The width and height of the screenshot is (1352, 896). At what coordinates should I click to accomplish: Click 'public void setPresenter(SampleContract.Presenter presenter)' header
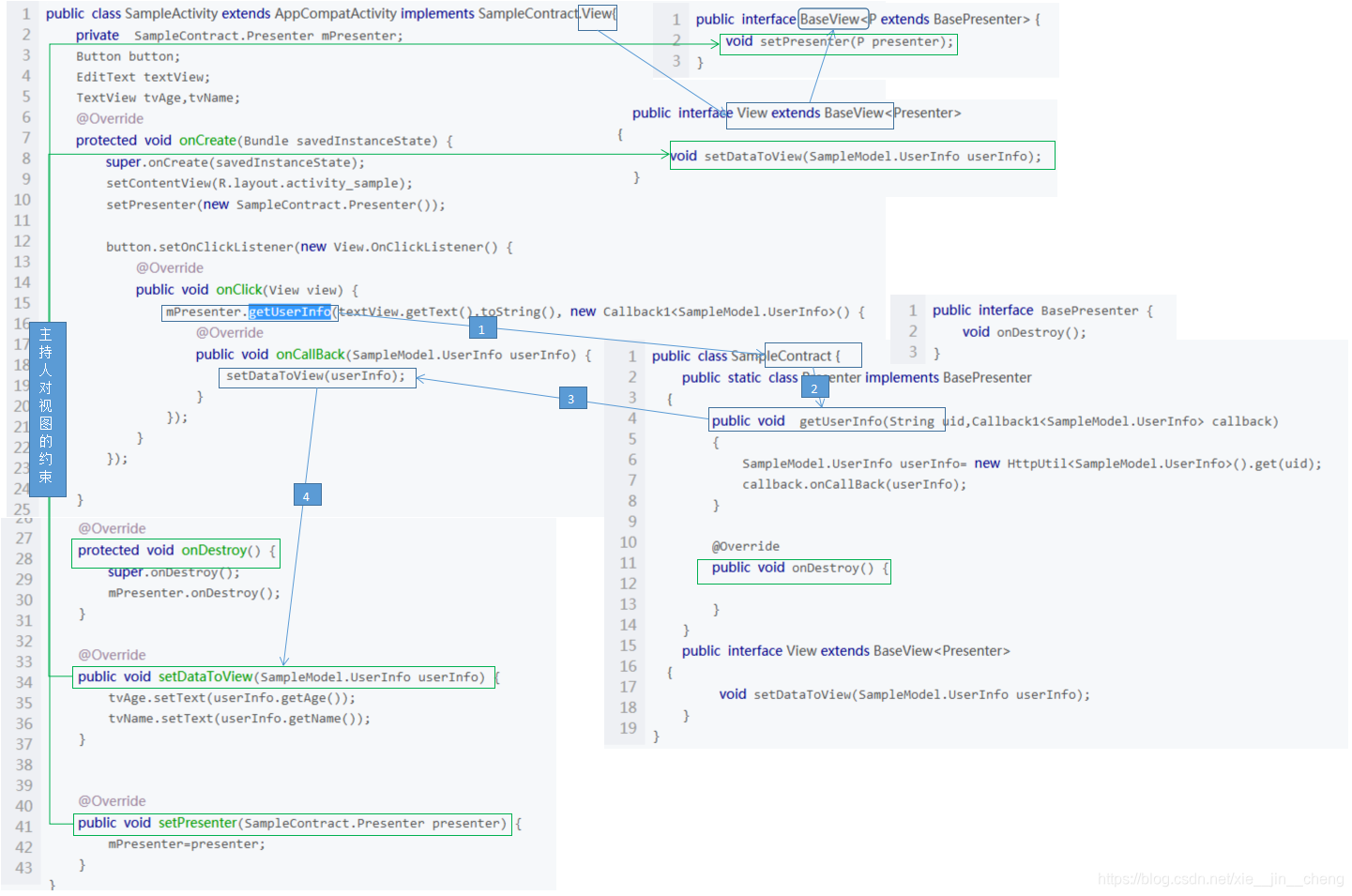coord(293,823)
